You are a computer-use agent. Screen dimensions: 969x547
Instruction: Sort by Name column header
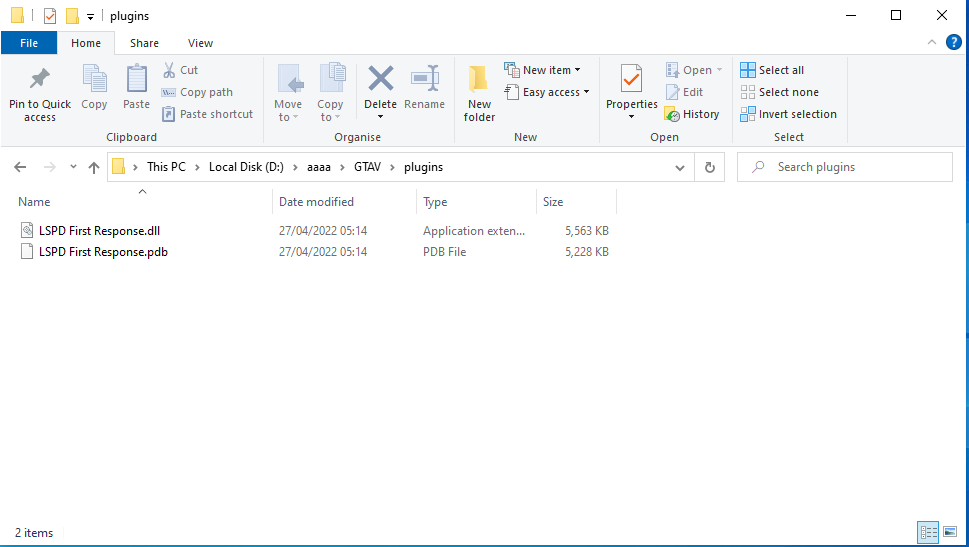point(34,201)
